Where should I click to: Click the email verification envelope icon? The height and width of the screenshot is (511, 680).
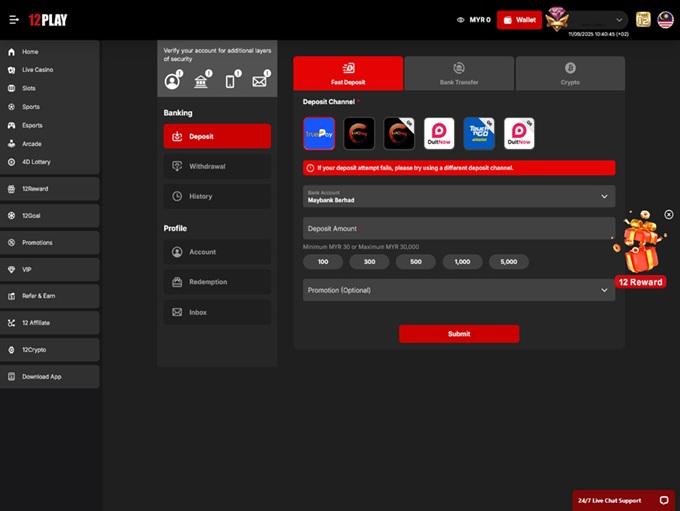[260, 81]
